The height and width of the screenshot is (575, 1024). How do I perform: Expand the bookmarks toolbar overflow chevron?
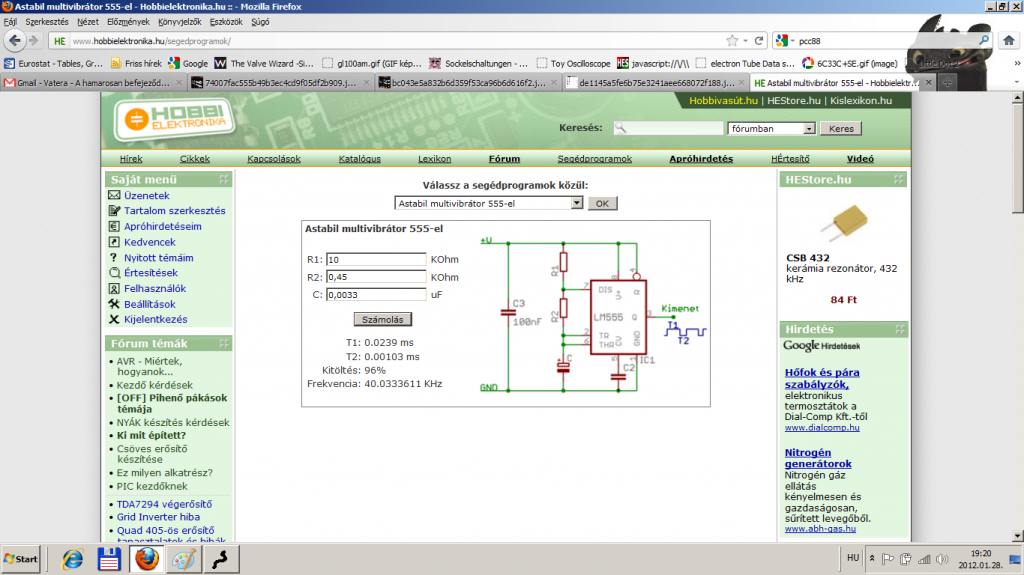[x=1017, y=63]
